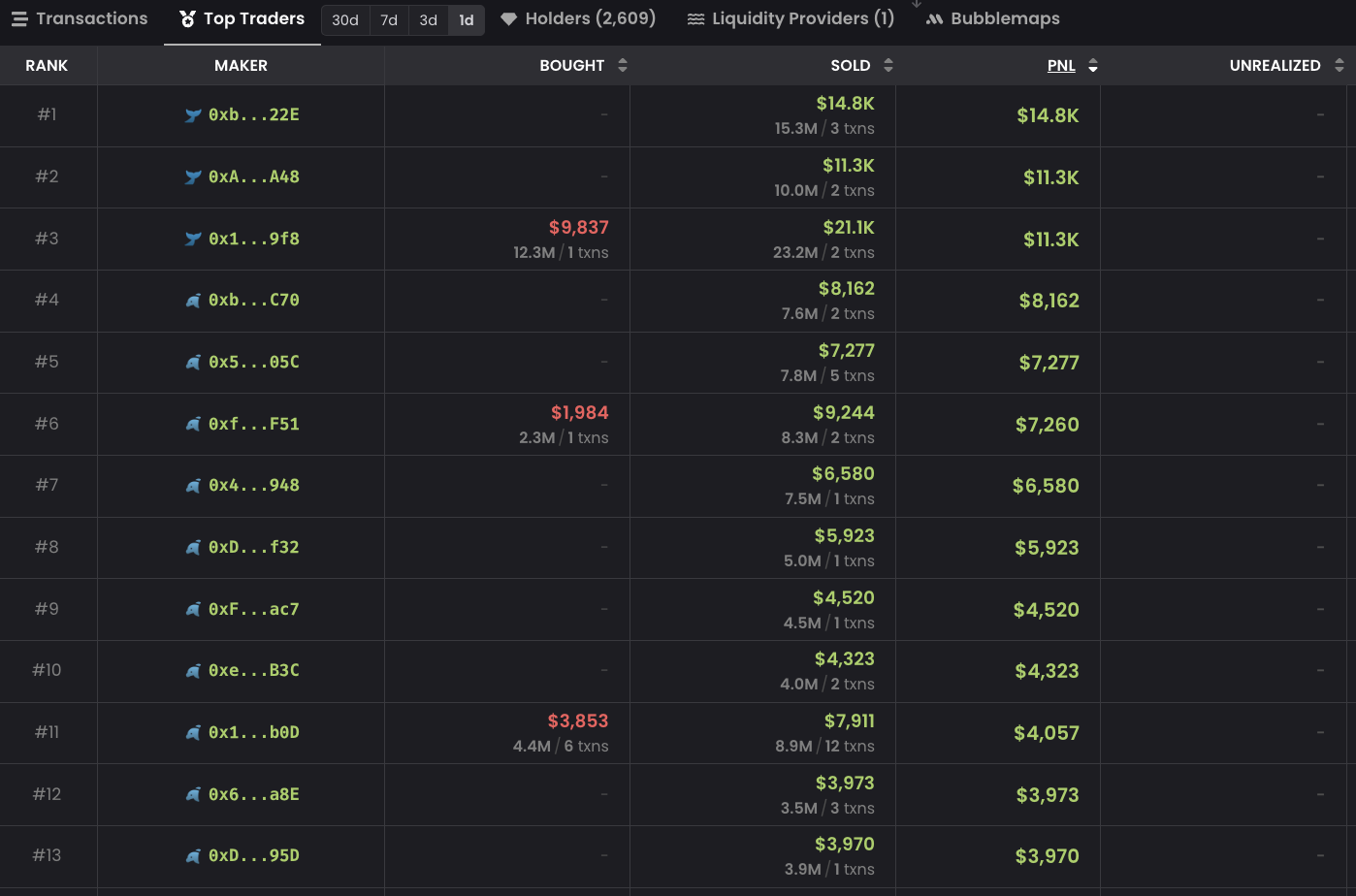Click the dolphin icon beside maker 0x6...a8E

click(x=193, y=794)
